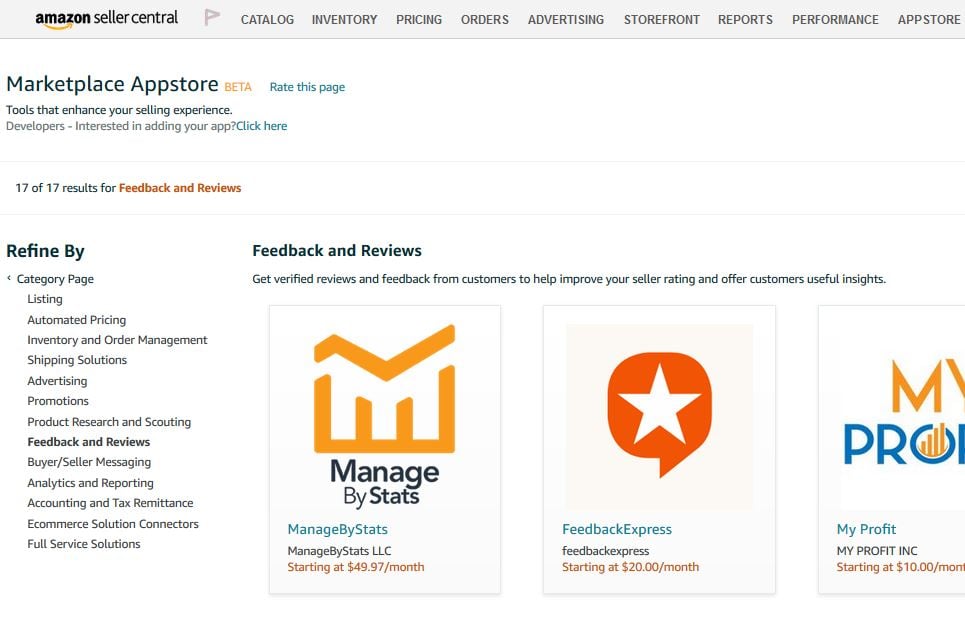
Task: Open the ManageByStats logo image
Action: 385,417
